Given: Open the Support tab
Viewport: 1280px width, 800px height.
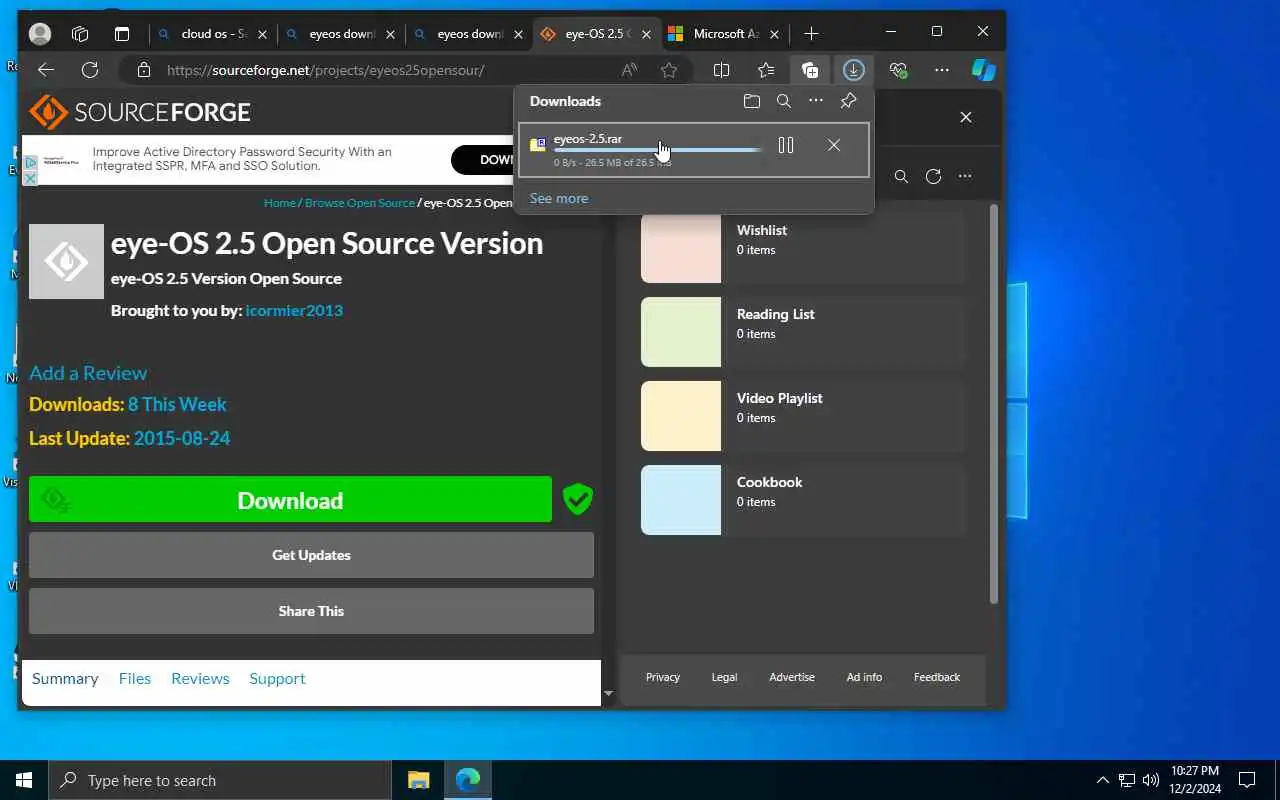Looking at the screenshot, I should click(x=277, y=678).
